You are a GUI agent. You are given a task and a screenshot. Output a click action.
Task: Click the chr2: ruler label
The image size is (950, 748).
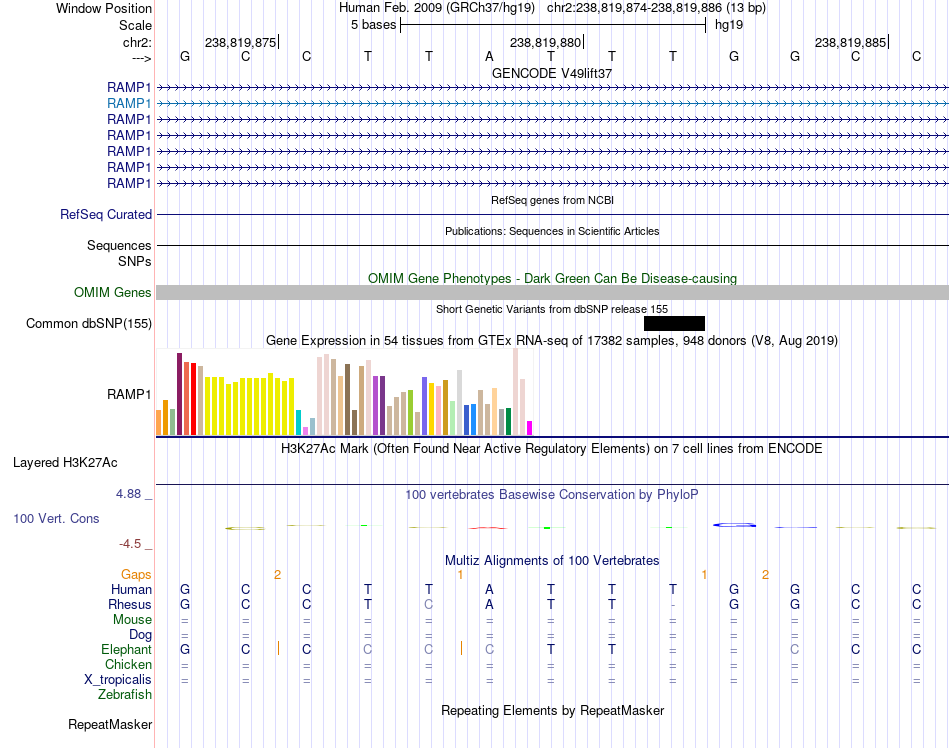pos(137,42)
